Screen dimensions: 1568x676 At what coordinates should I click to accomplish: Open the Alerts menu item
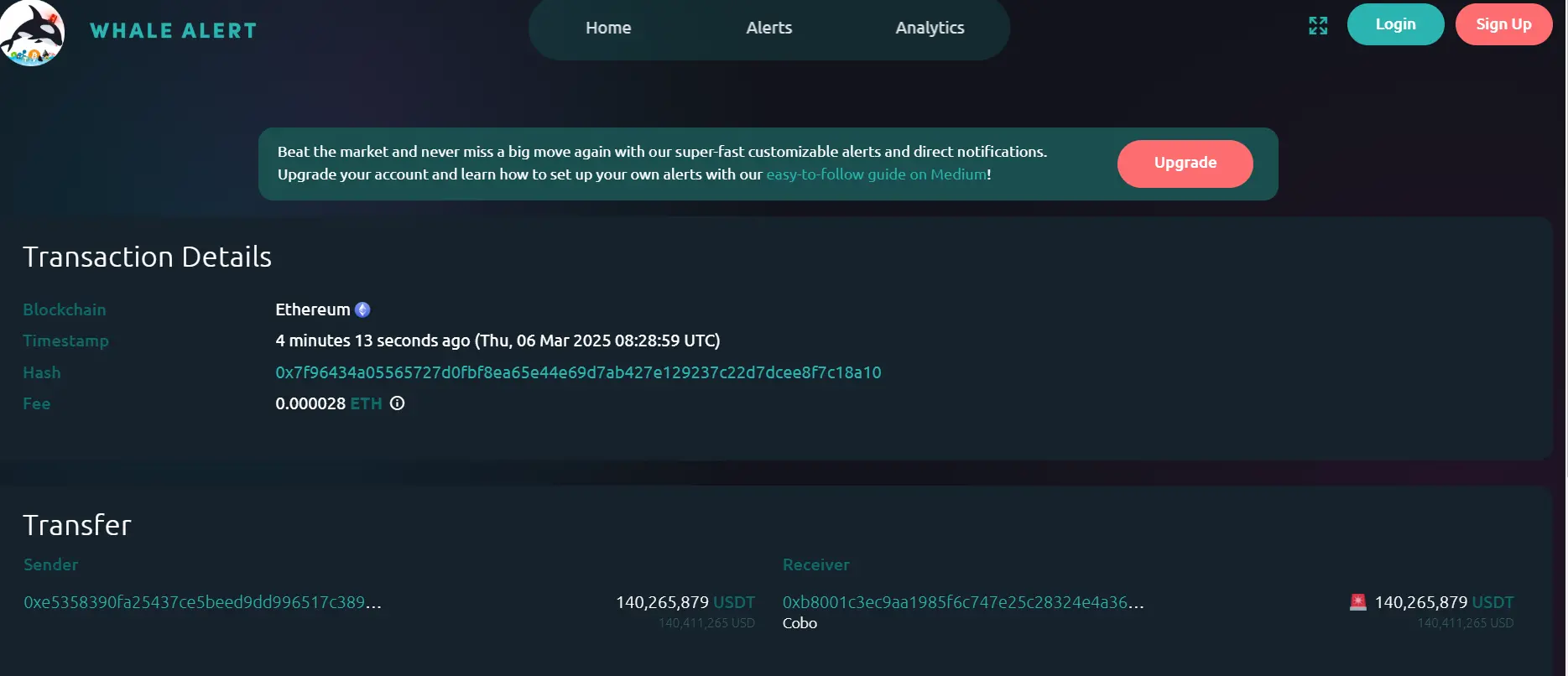pos(769,28)
